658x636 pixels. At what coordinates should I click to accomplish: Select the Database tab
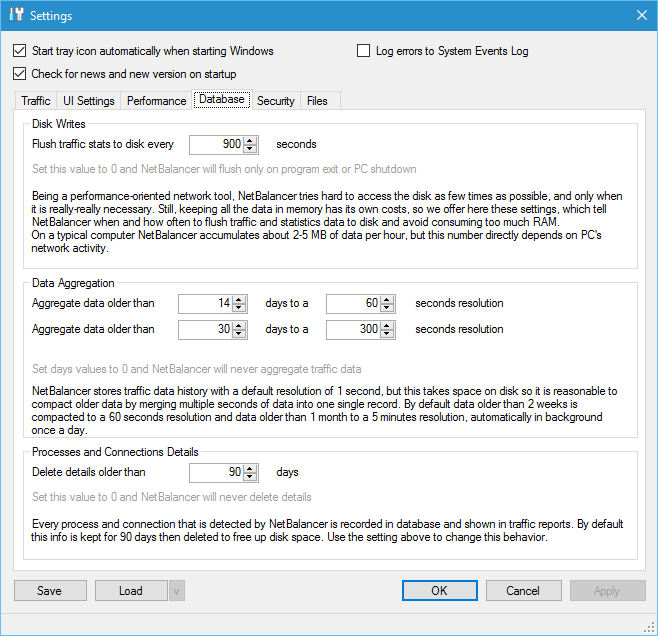coord(222,99)
